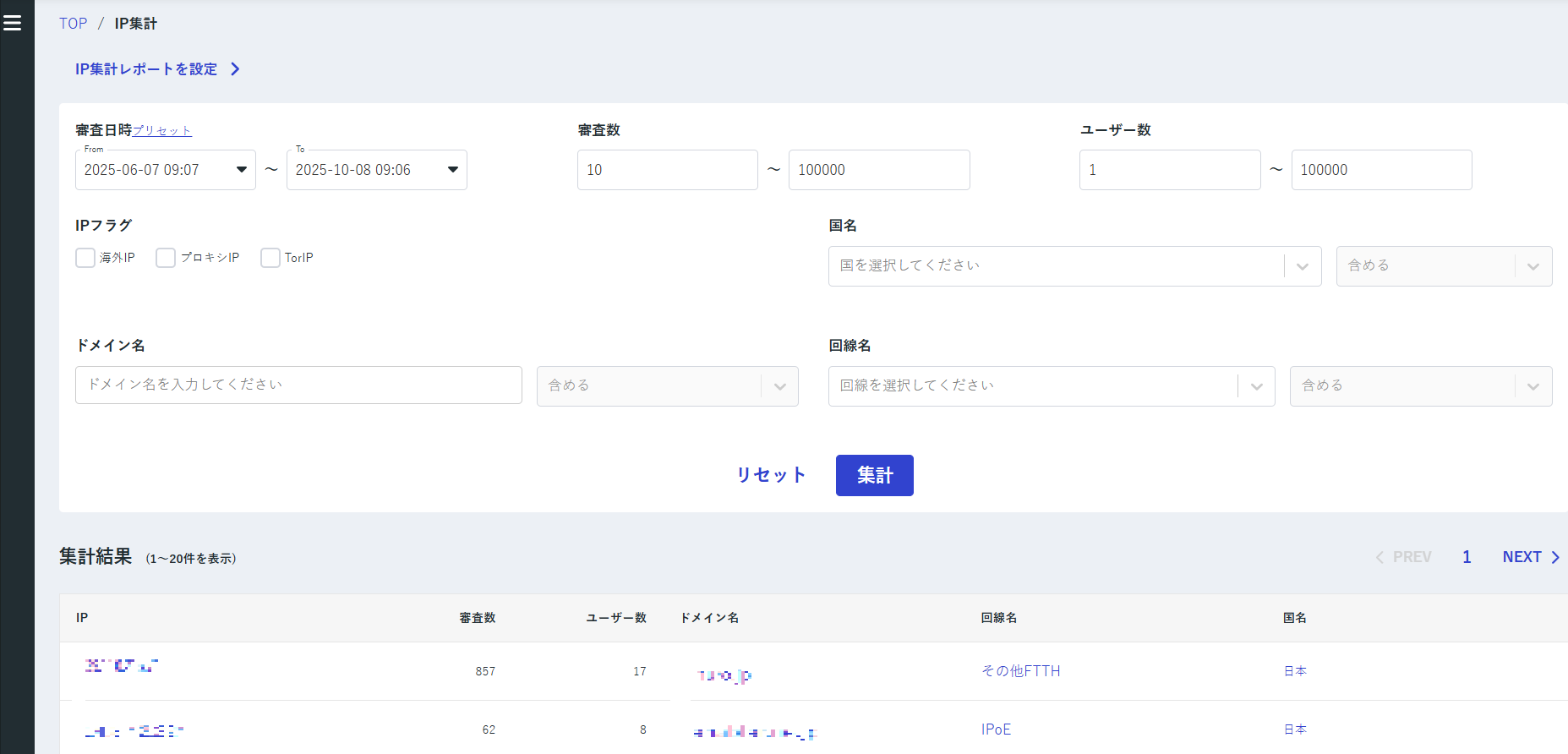Focus the ユーザー数 minimum field showing 1
The width and height of the screenshot is (1568, 754).
coord(1170,170)
